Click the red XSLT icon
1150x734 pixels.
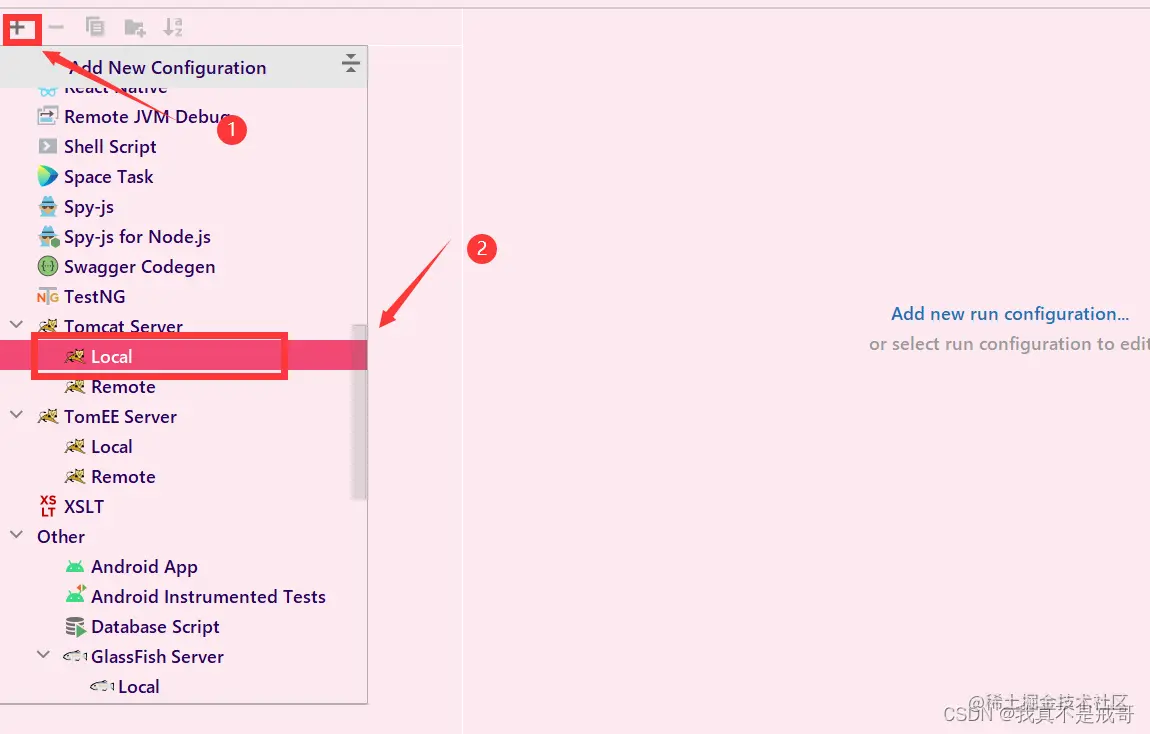[48, 506]
